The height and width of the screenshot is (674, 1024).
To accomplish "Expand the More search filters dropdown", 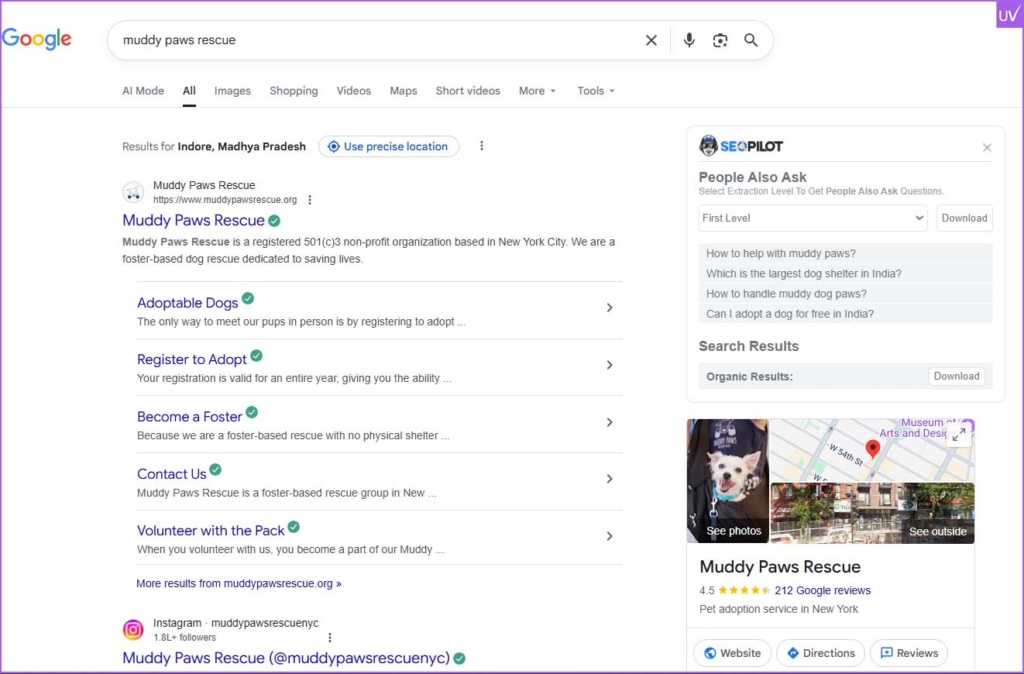I will [x=537, y=91].
